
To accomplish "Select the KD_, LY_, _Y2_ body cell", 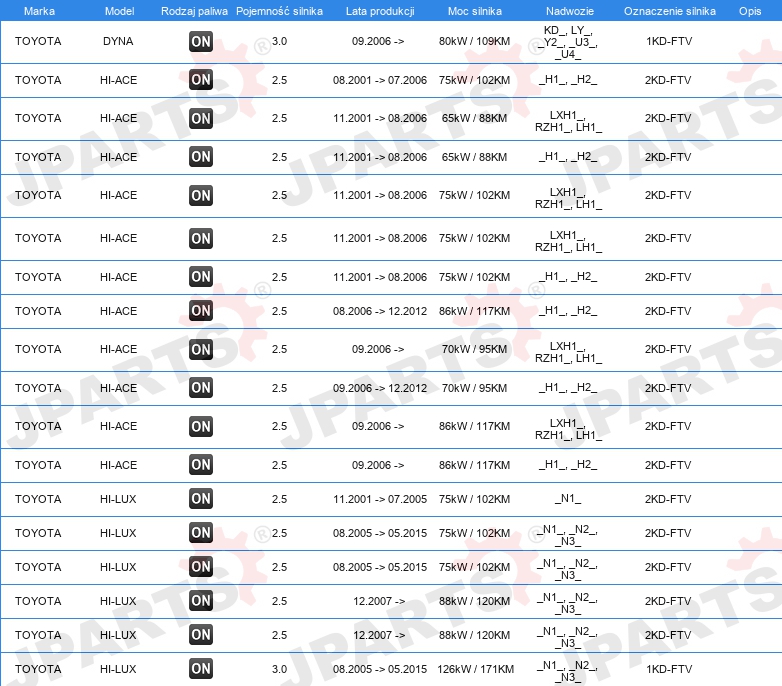I will (568, 42).
